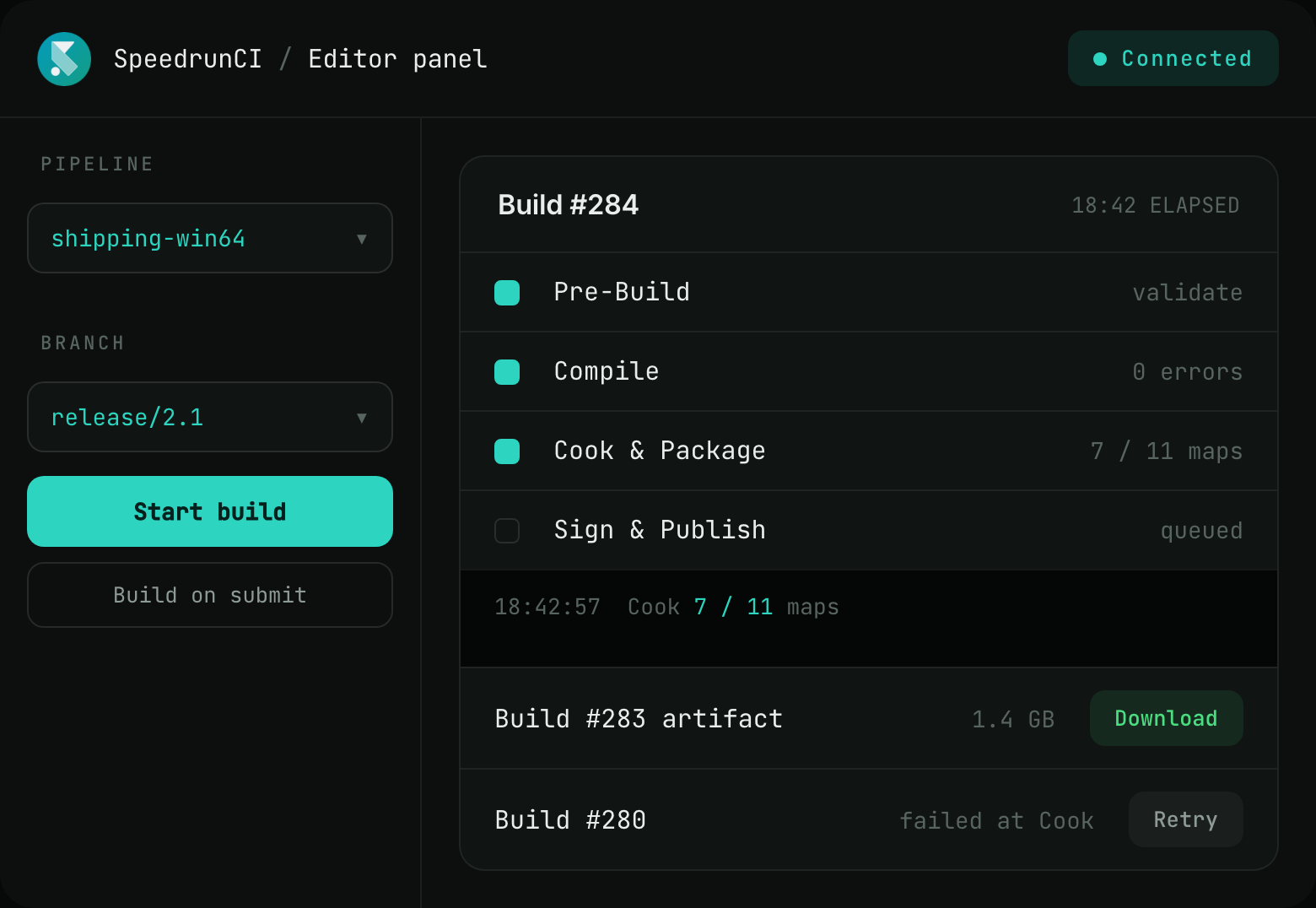Click the Compile stage label
Screen dimensions: 1316x908
pyautogui.click(x=607, y=371)
